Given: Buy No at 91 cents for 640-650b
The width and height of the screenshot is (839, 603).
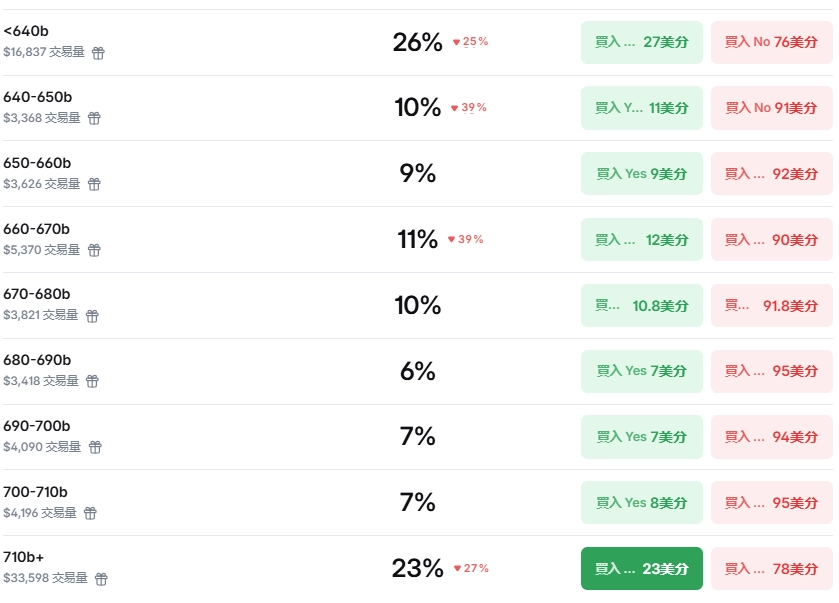Looking at the screenshot, I should pyautogui.click(x=772, y=108).
